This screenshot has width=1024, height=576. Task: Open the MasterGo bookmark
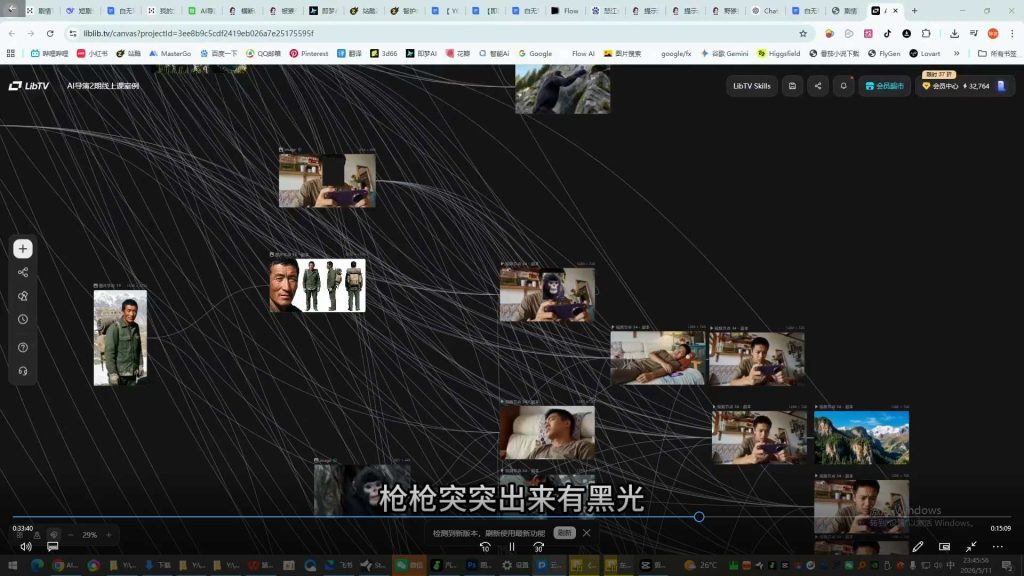[x=170, y=54]
